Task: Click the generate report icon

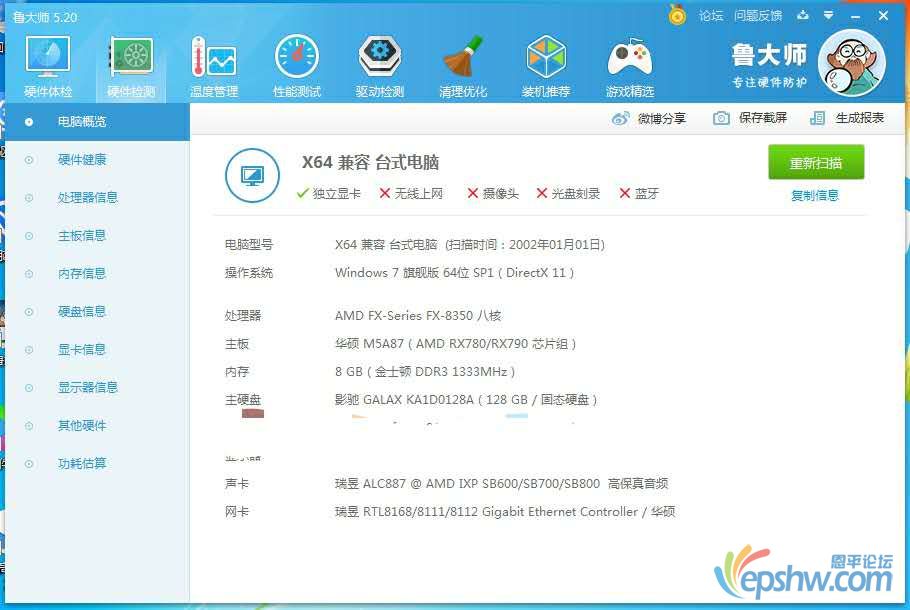Action: 817,118
